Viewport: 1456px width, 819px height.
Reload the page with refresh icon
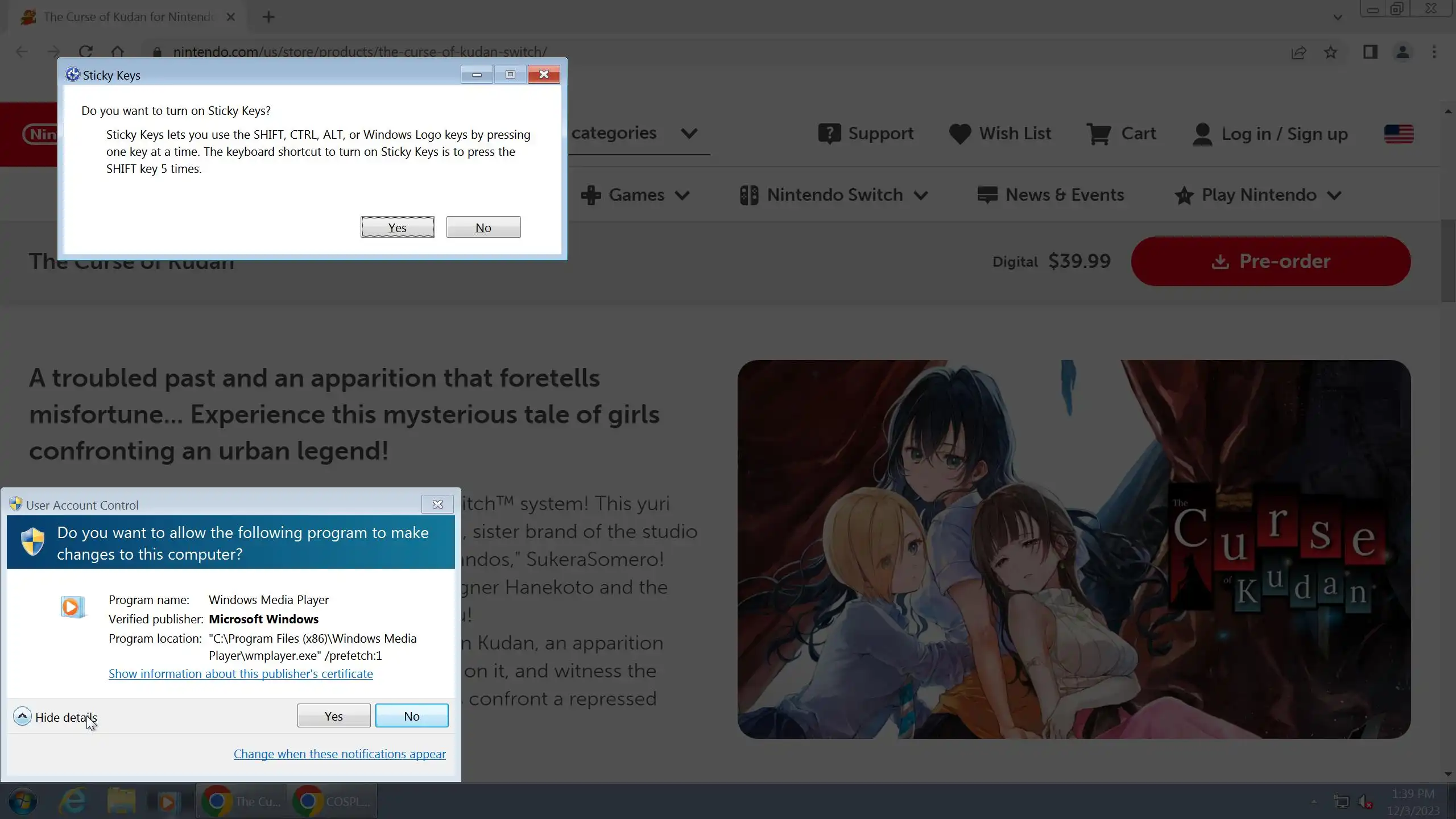pyautogui.click(x=86, y=52)
